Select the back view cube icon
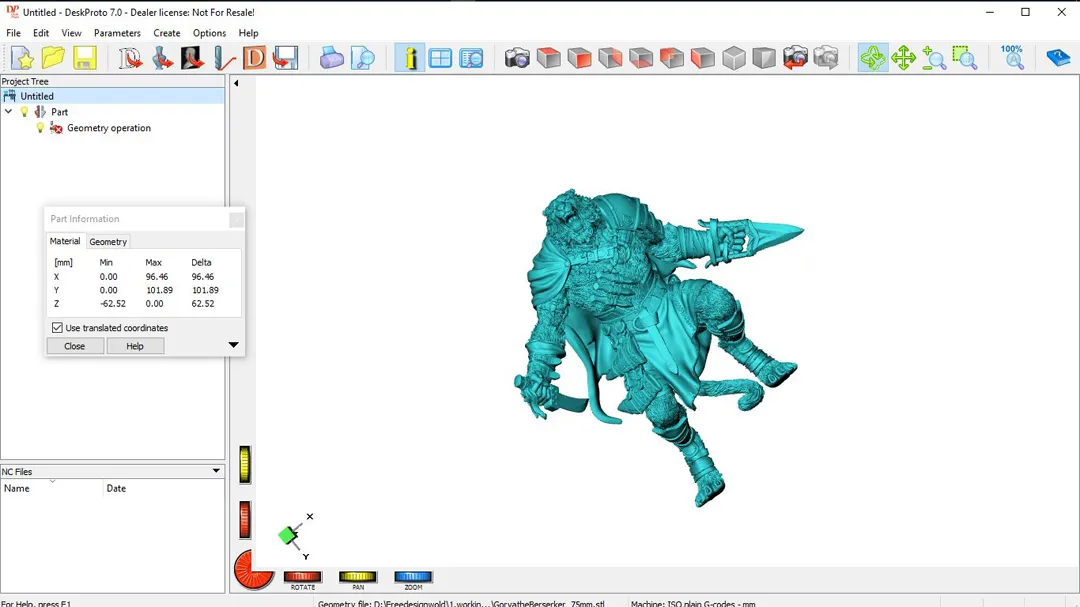The image size is (1080, 607). tap(610, 58)
